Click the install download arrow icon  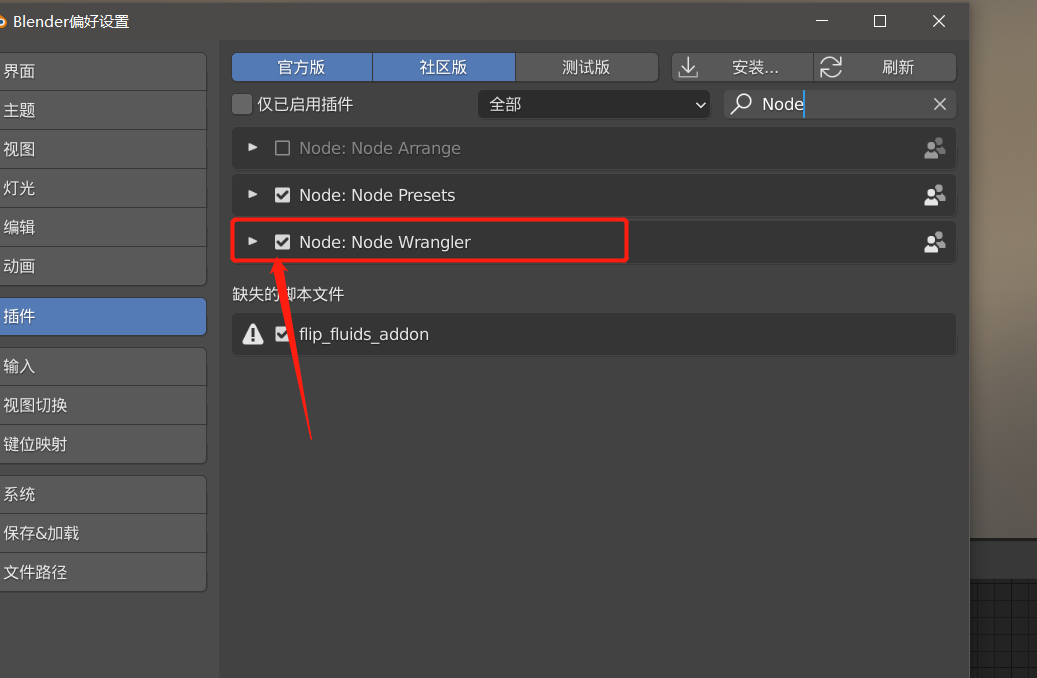pyautogui.click(x=688, y=67)
